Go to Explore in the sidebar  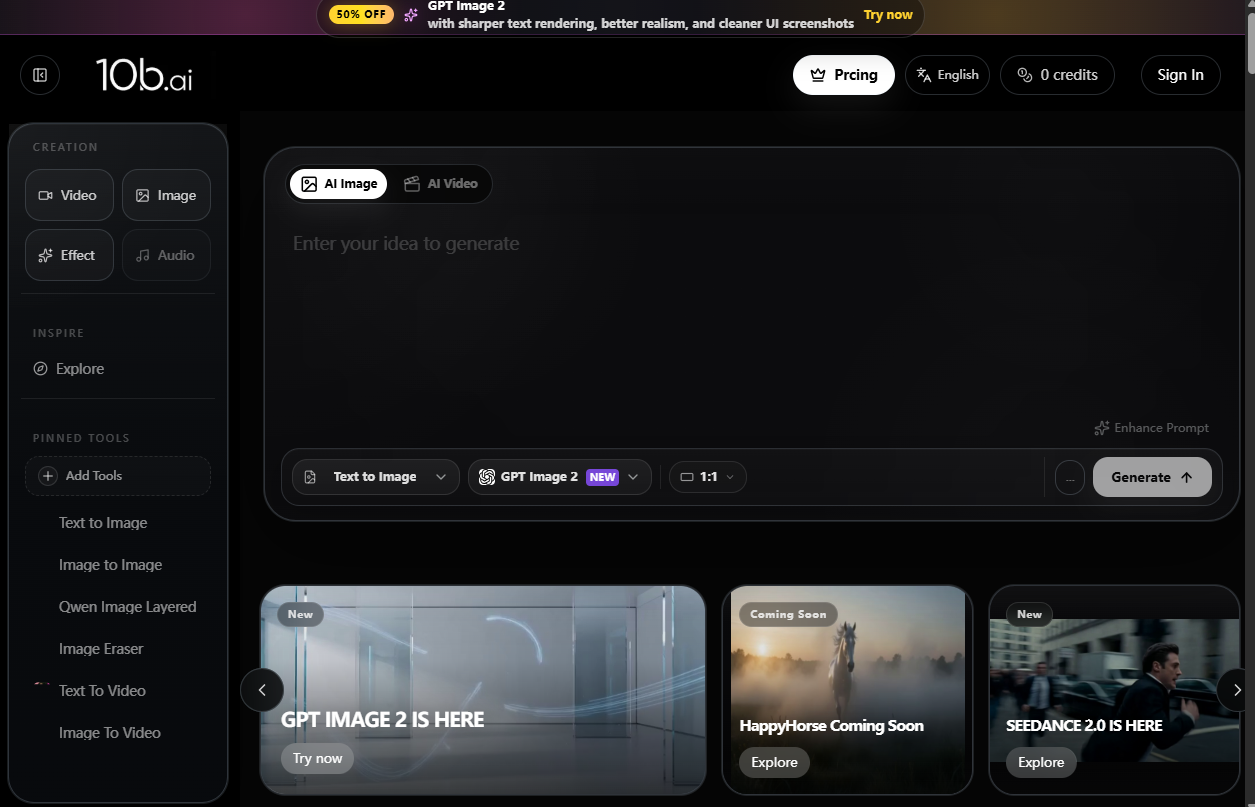click(x=69, y=369)
